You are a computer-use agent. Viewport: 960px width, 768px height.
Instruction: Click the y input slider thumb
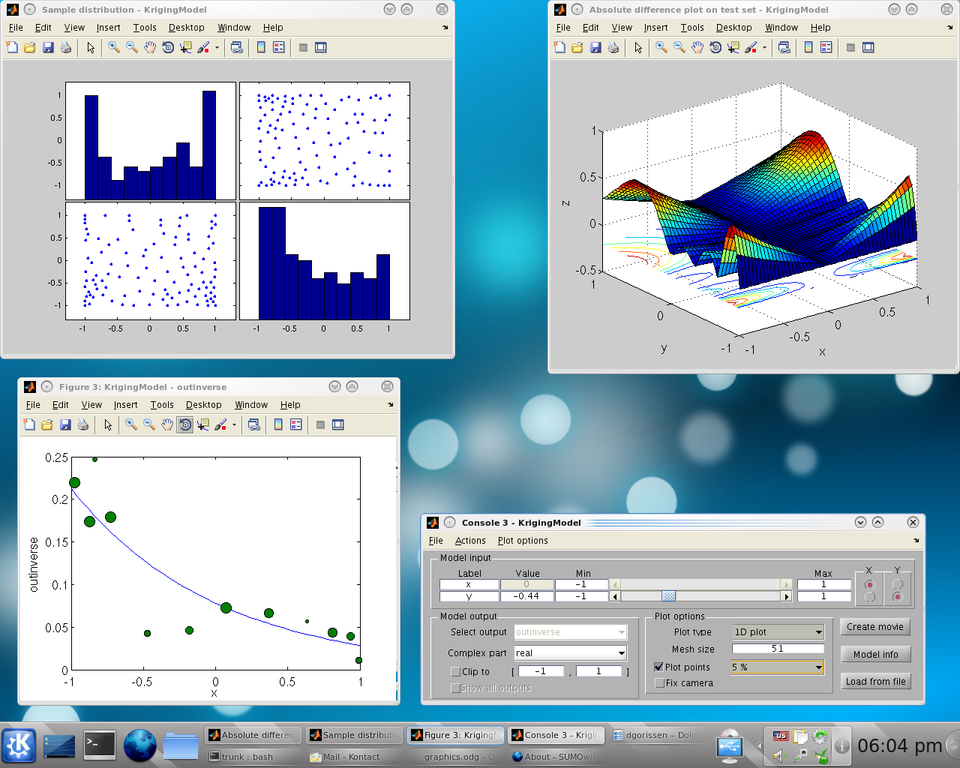668,596
